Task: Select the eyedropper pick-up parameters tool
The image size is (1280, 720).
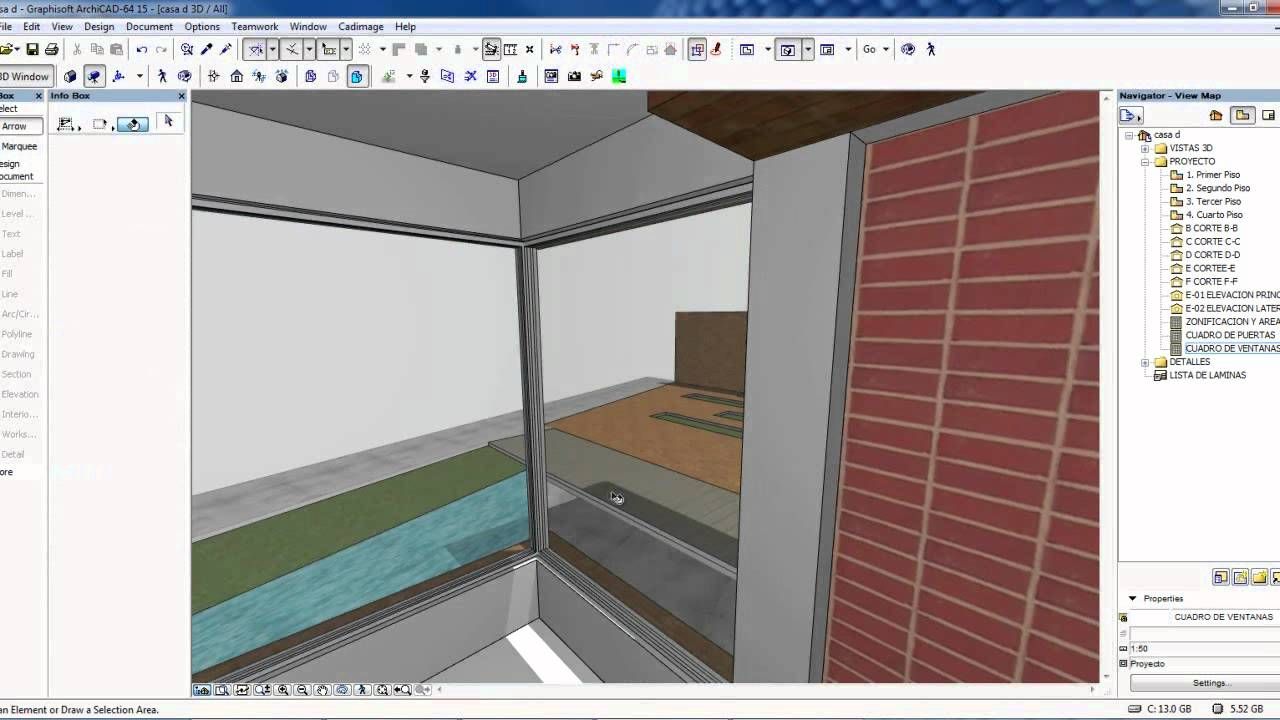Action: (207, 49)
